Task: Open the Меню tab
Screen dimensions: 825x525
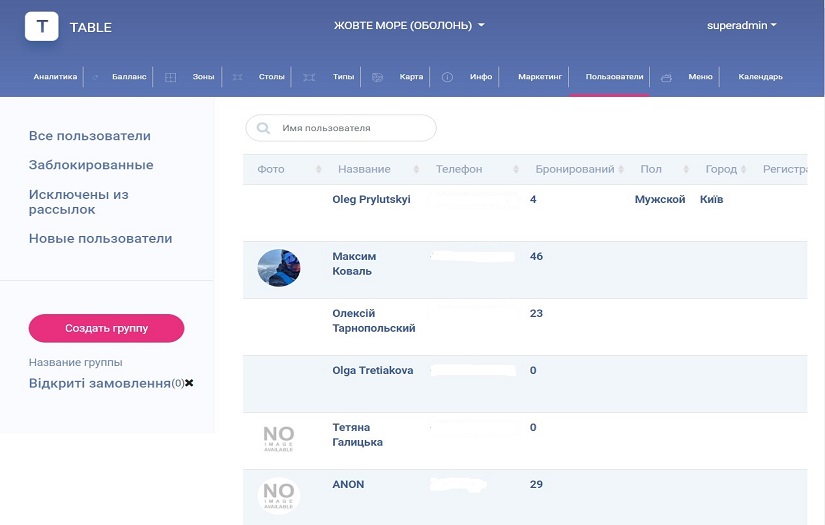Action: pos(700,77)
